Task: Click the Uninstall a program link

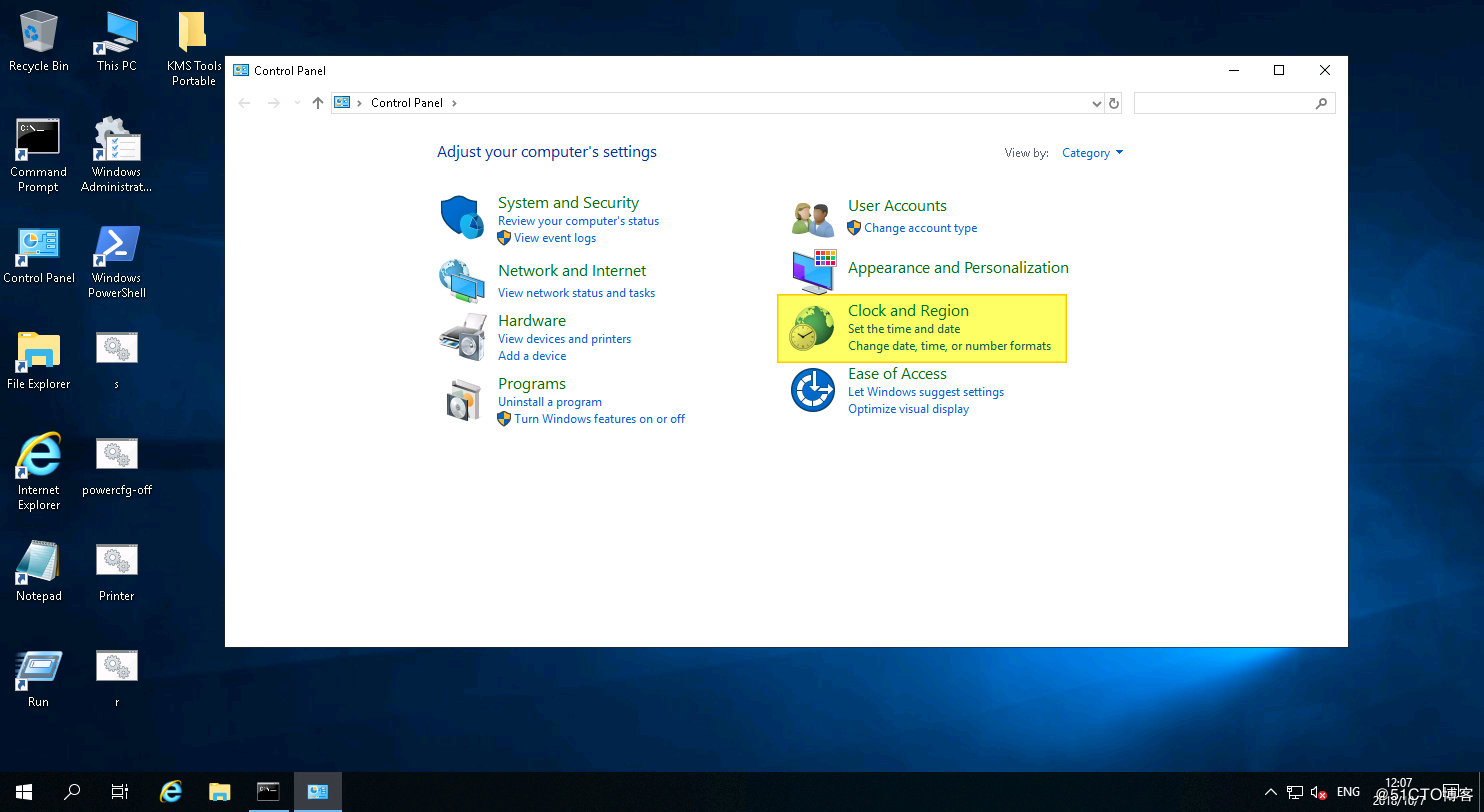Action: click(x=550, y=402)
